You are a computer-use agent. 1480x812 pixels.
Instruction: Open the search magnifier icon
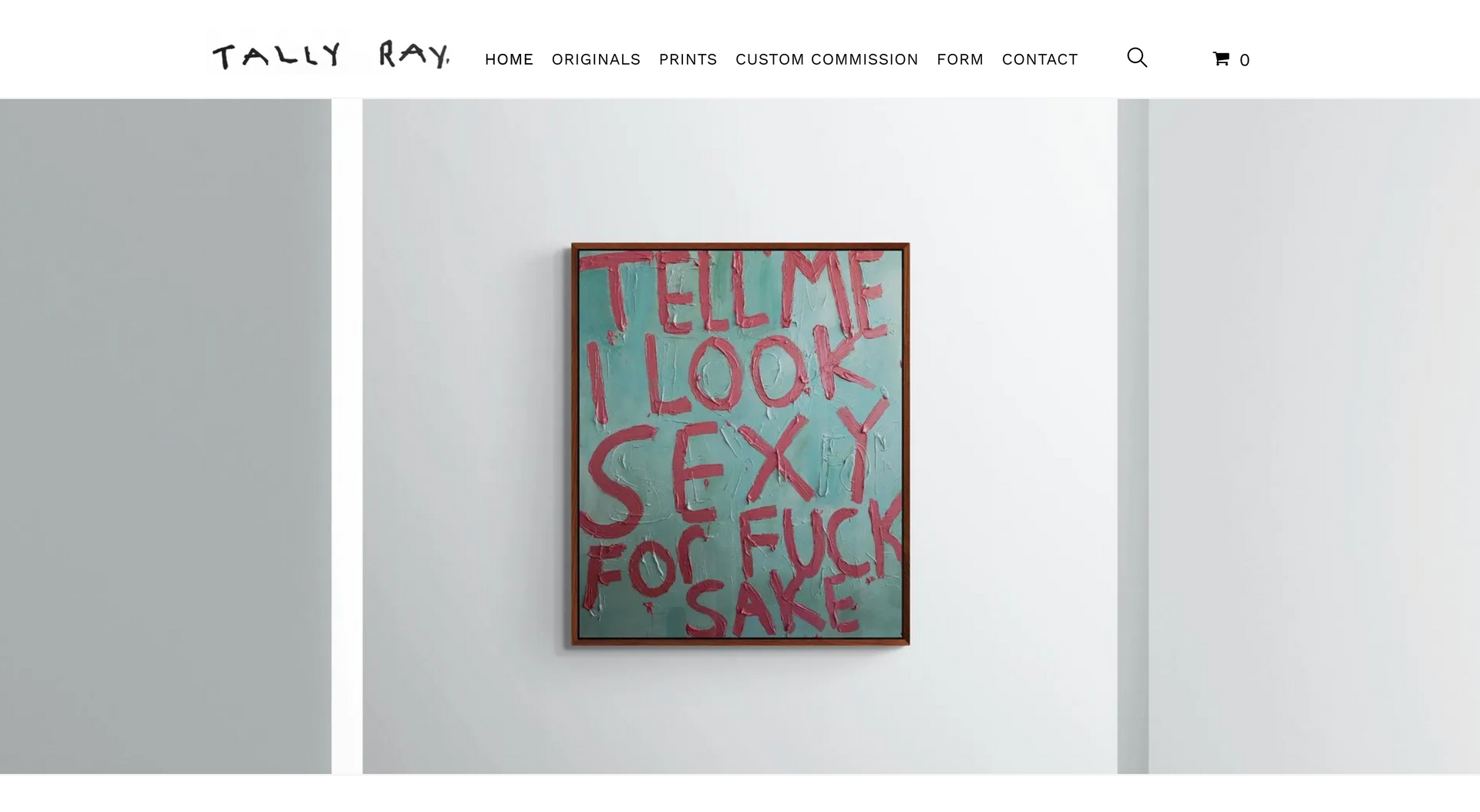pyautogui.click(x=1137, y=58)
